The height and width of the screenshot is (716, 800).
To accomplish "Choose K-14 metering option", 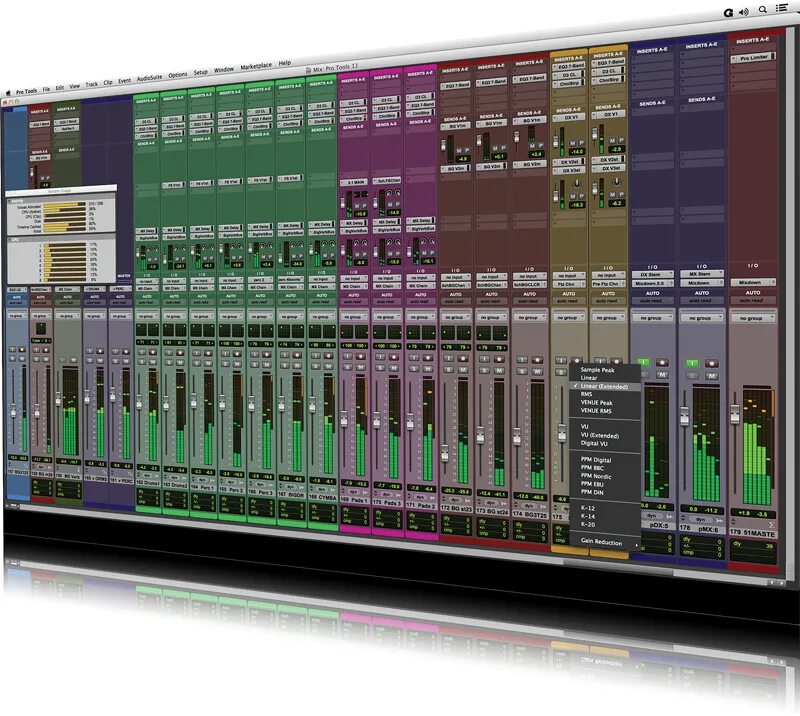I will (x=588, y=516).
